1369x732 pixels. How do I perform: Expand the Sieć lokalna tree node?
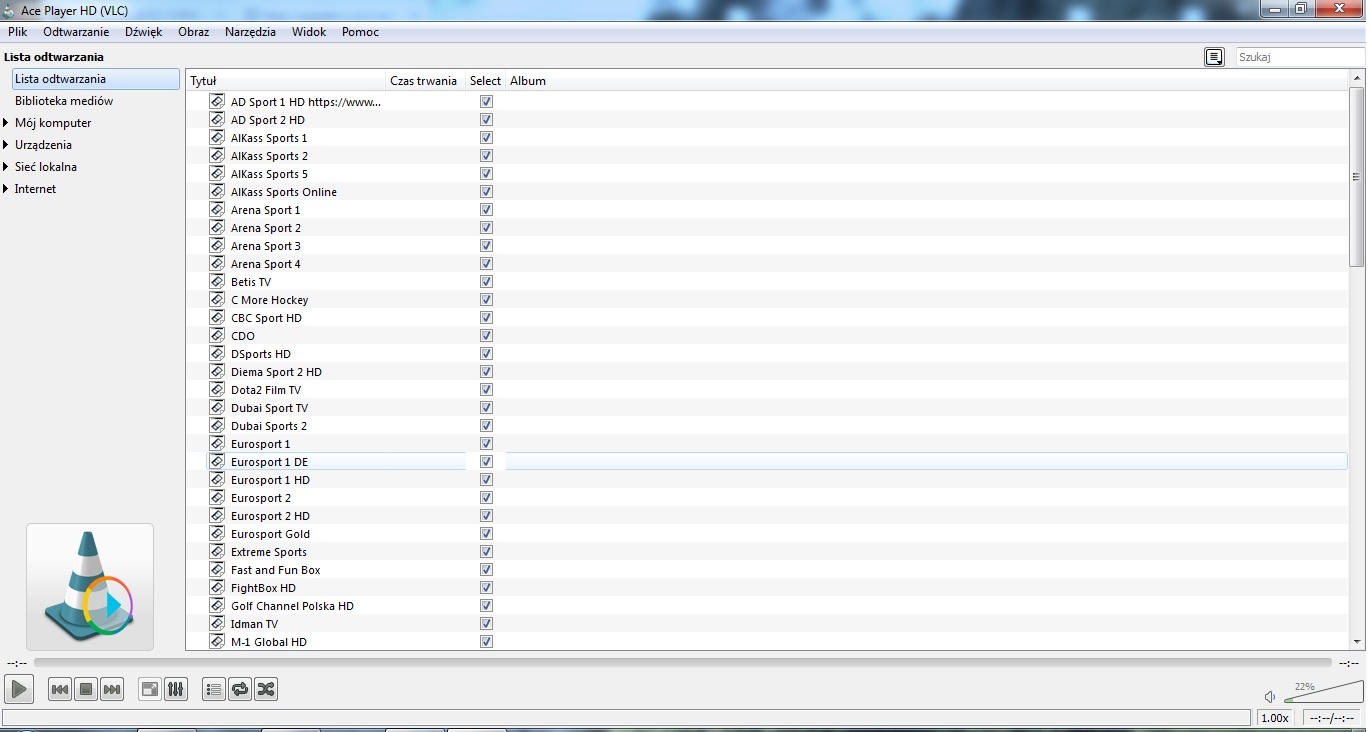click(x=7, y=167)
